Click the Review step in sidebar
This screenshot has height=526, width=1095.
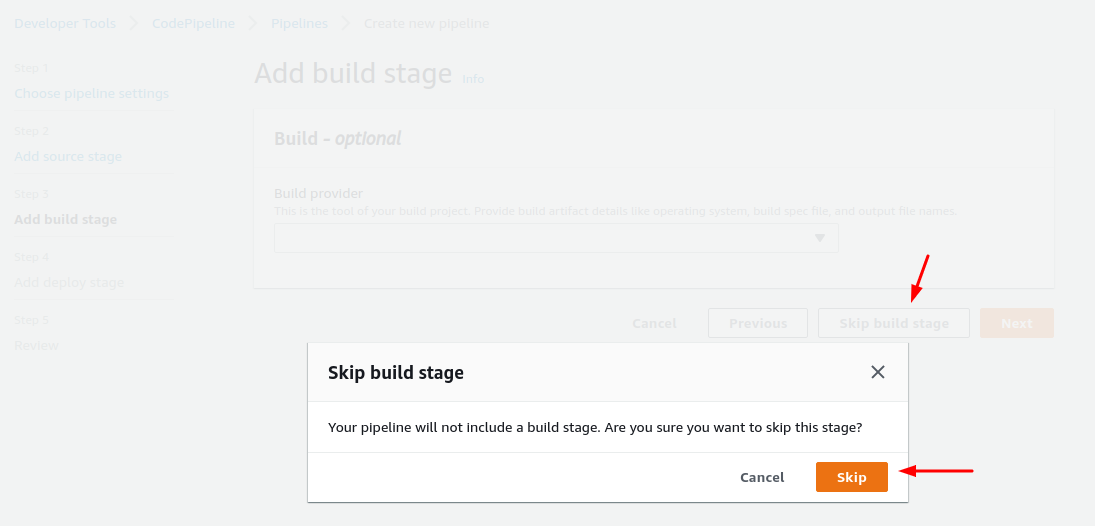pyautogui.click(x=36, y=346)
